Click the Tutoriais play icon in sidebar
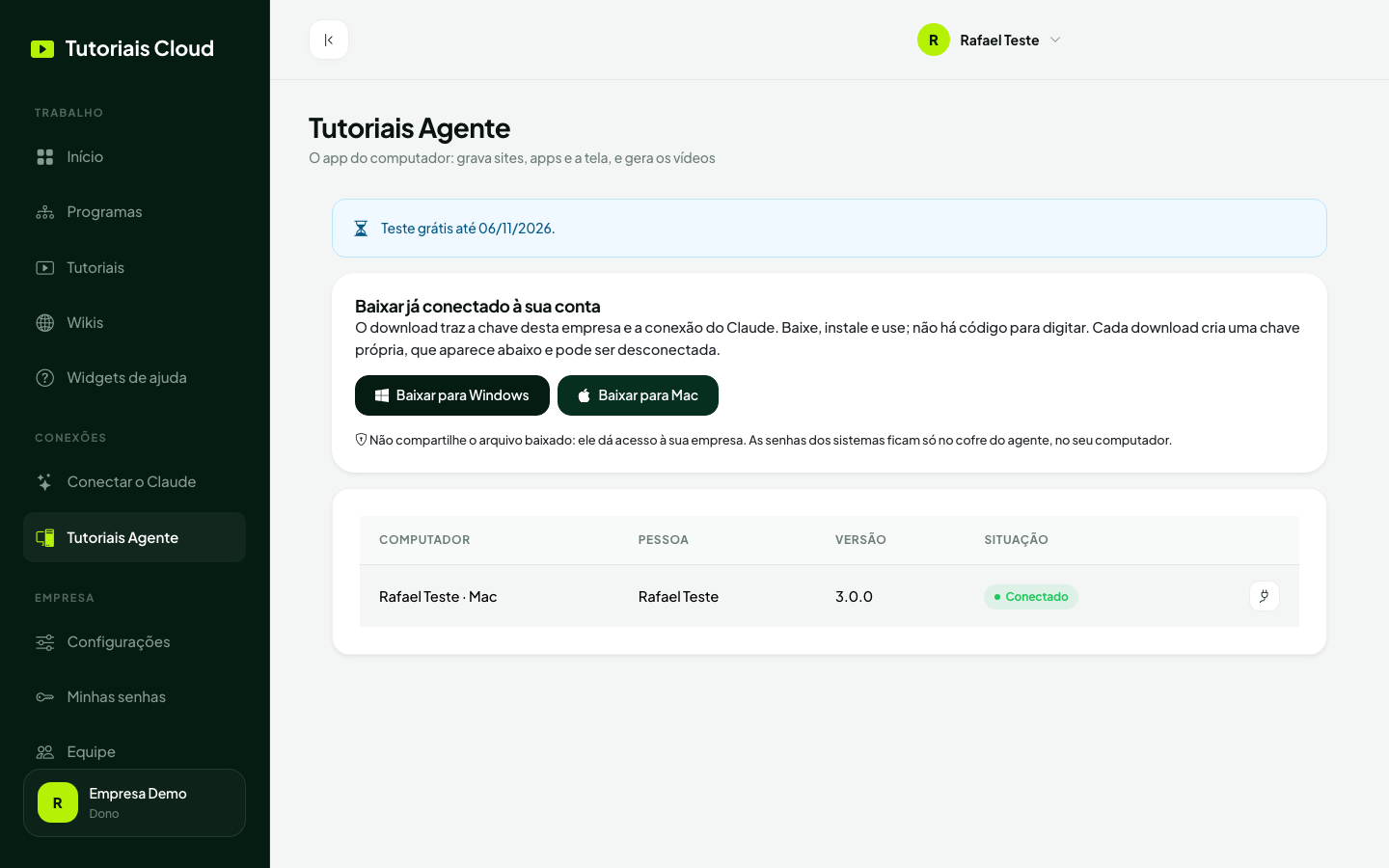The height and width of the screenshot is (868, 1389). pos(45,268)
